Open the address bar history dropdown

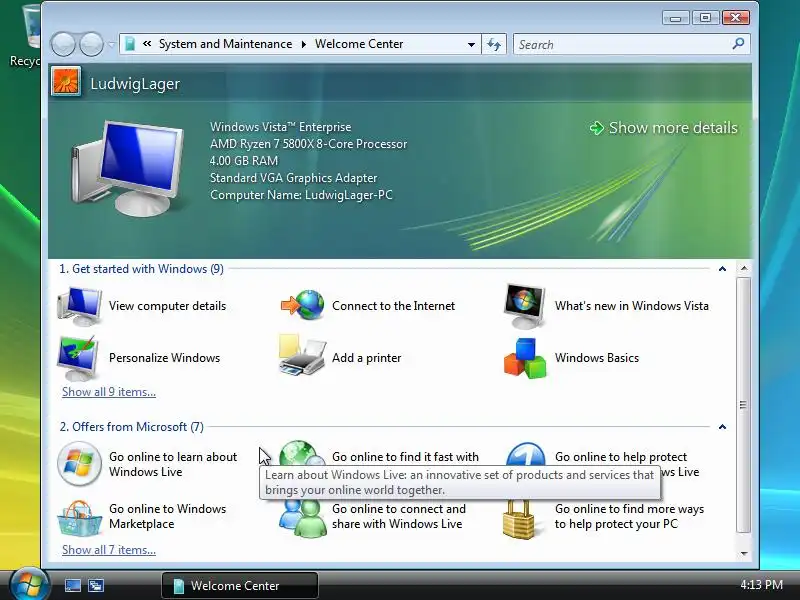(471, 44)
